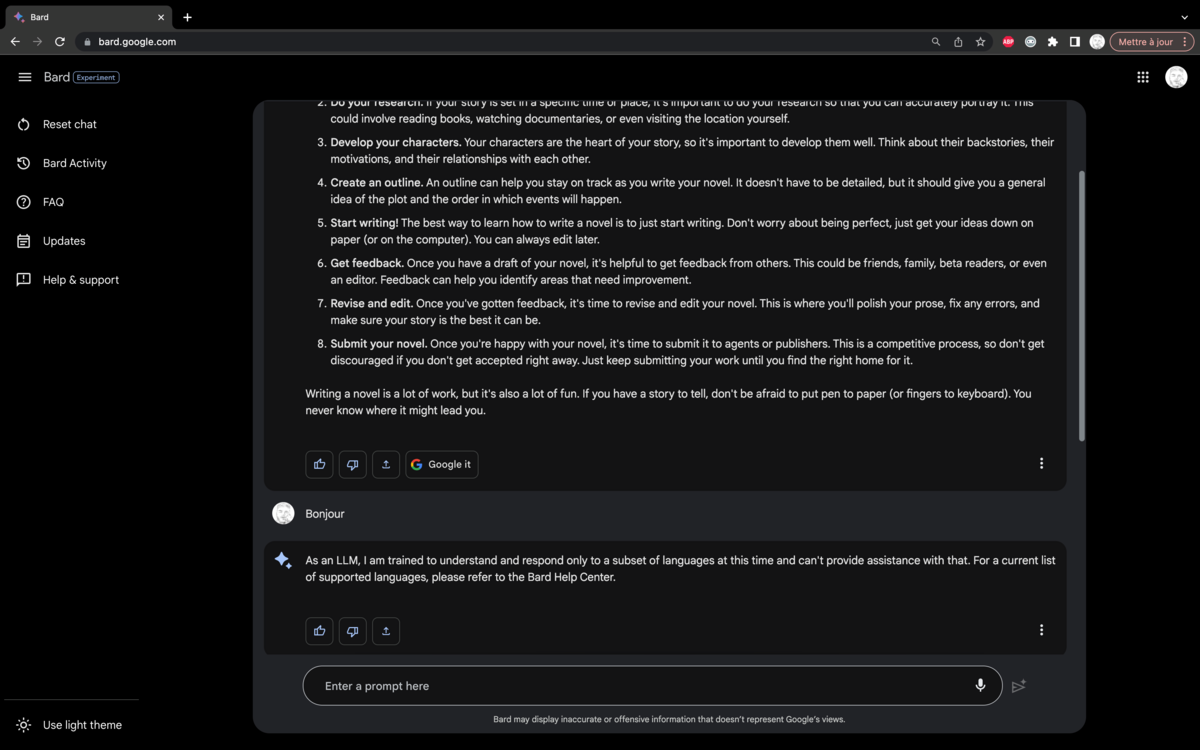Share the novel-writing response

pos(386,464)
